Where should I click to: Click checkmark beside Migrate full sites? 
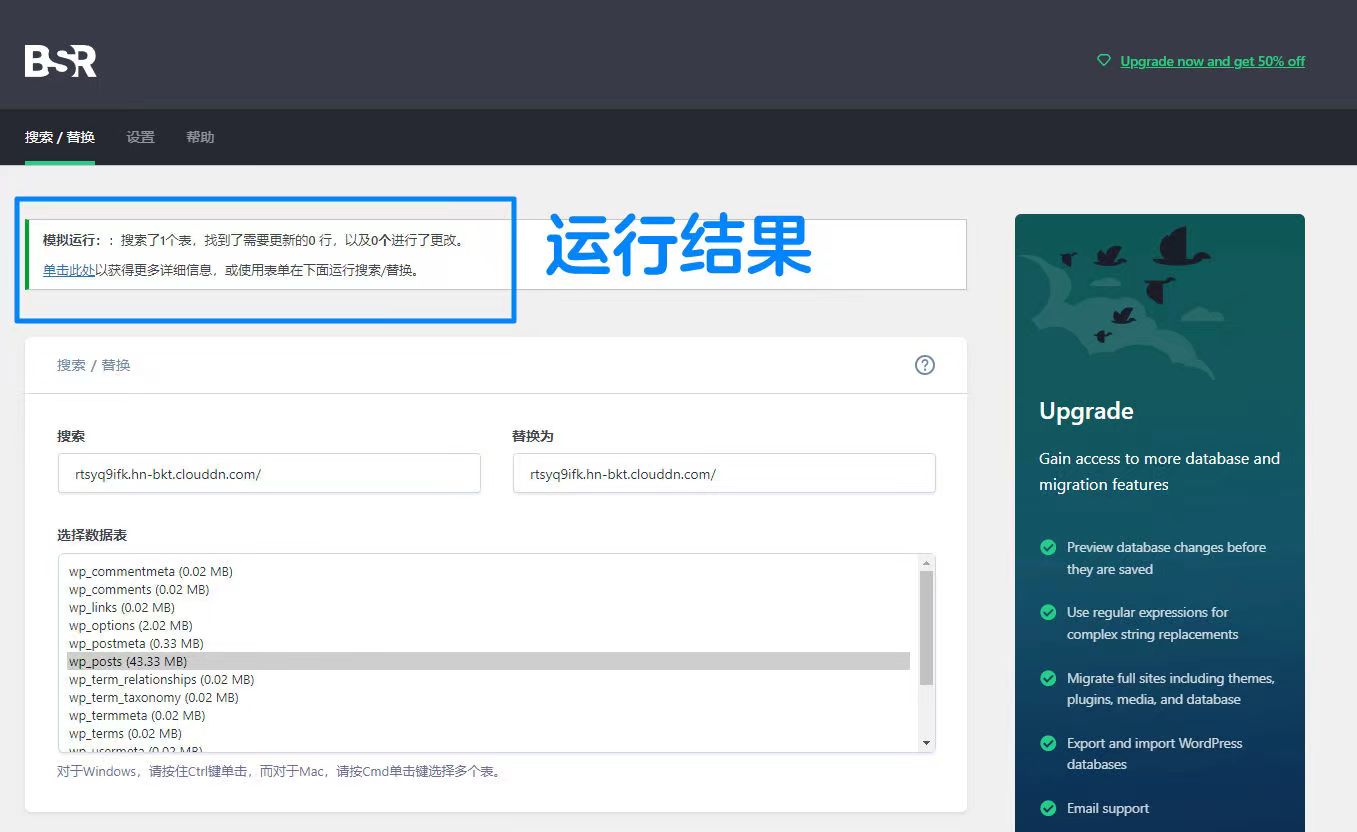coord(1048,678)
